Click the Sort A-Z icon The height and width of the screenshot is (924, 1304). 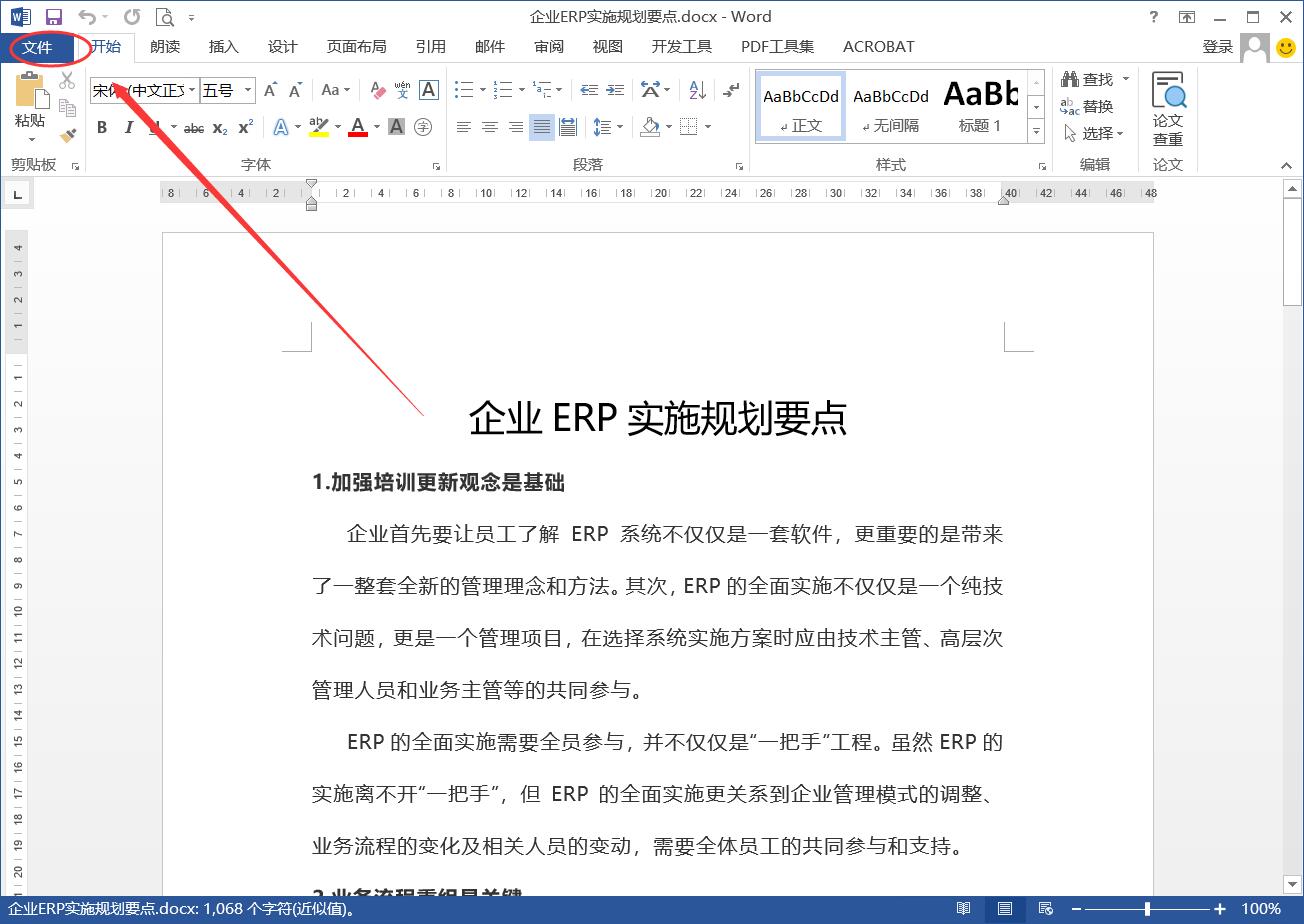[698, 91]
